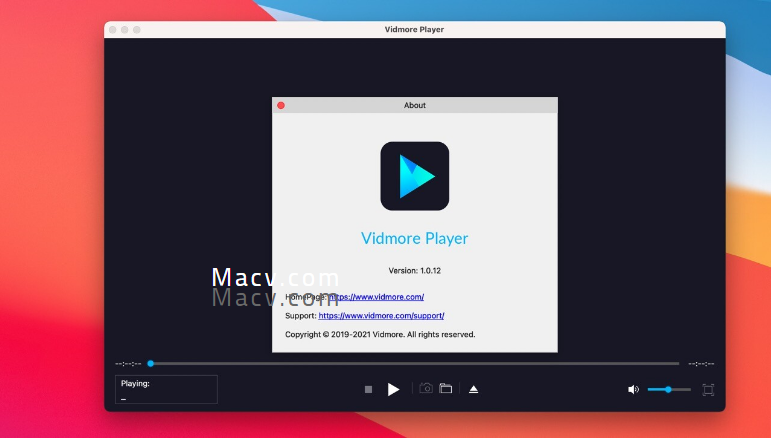Click the Vidmore Player title in About
The width and height of the screenshot is (771, 439).
415,238
